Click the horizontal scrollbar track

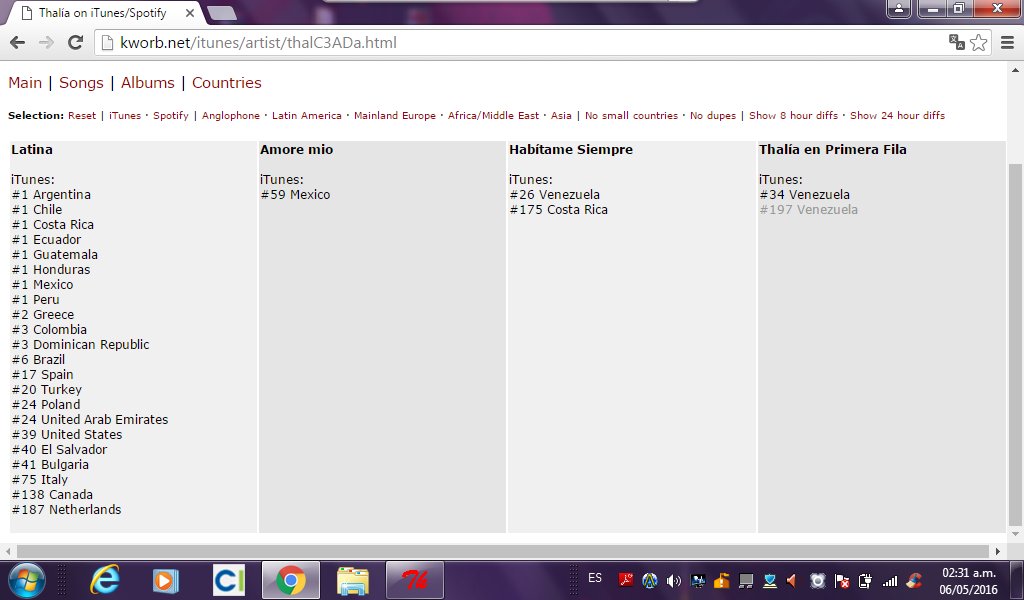(x=503, y=552)
